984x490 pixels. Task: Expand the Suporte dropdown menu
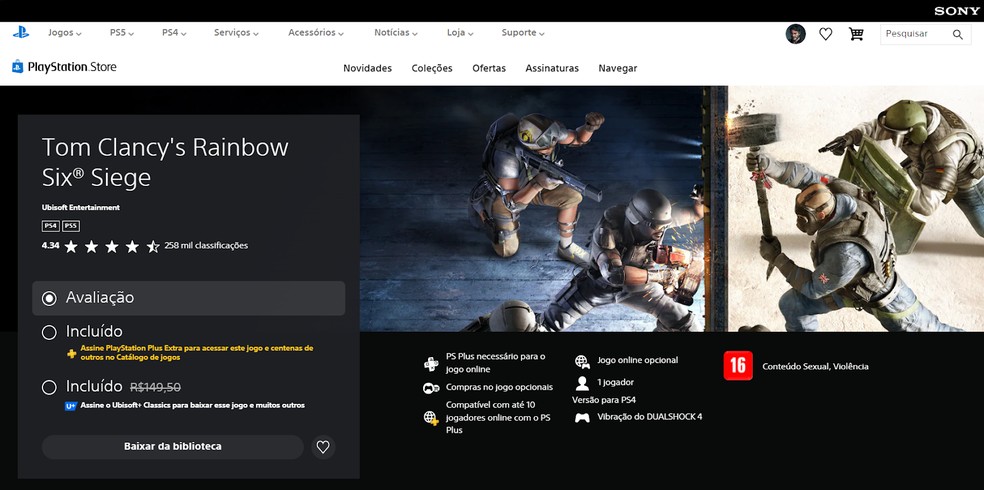tap(523, 33)
